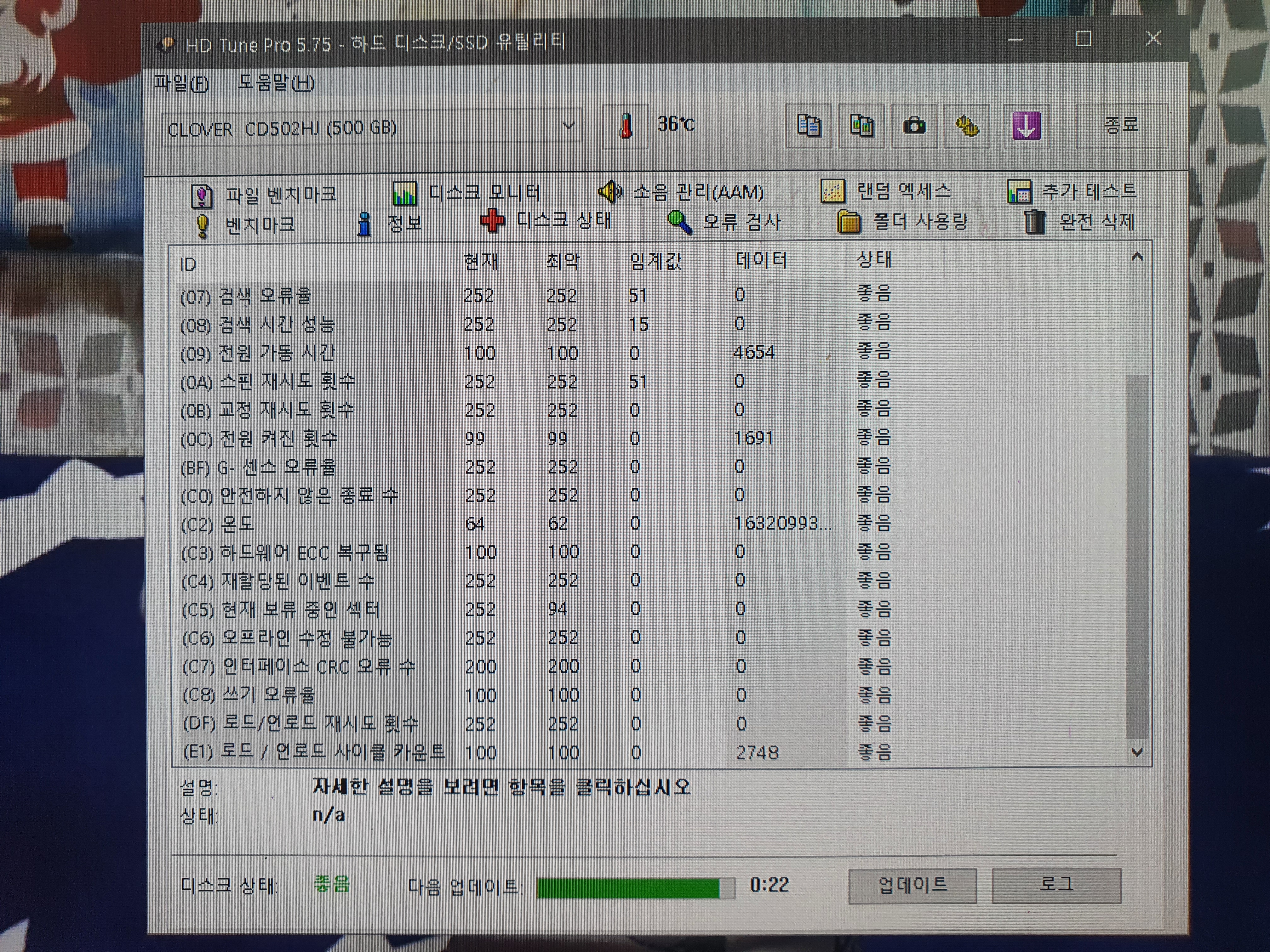Open the 도움말(H) menu
The width and height of the screenshot is (1270, 952).
point(276,83)
